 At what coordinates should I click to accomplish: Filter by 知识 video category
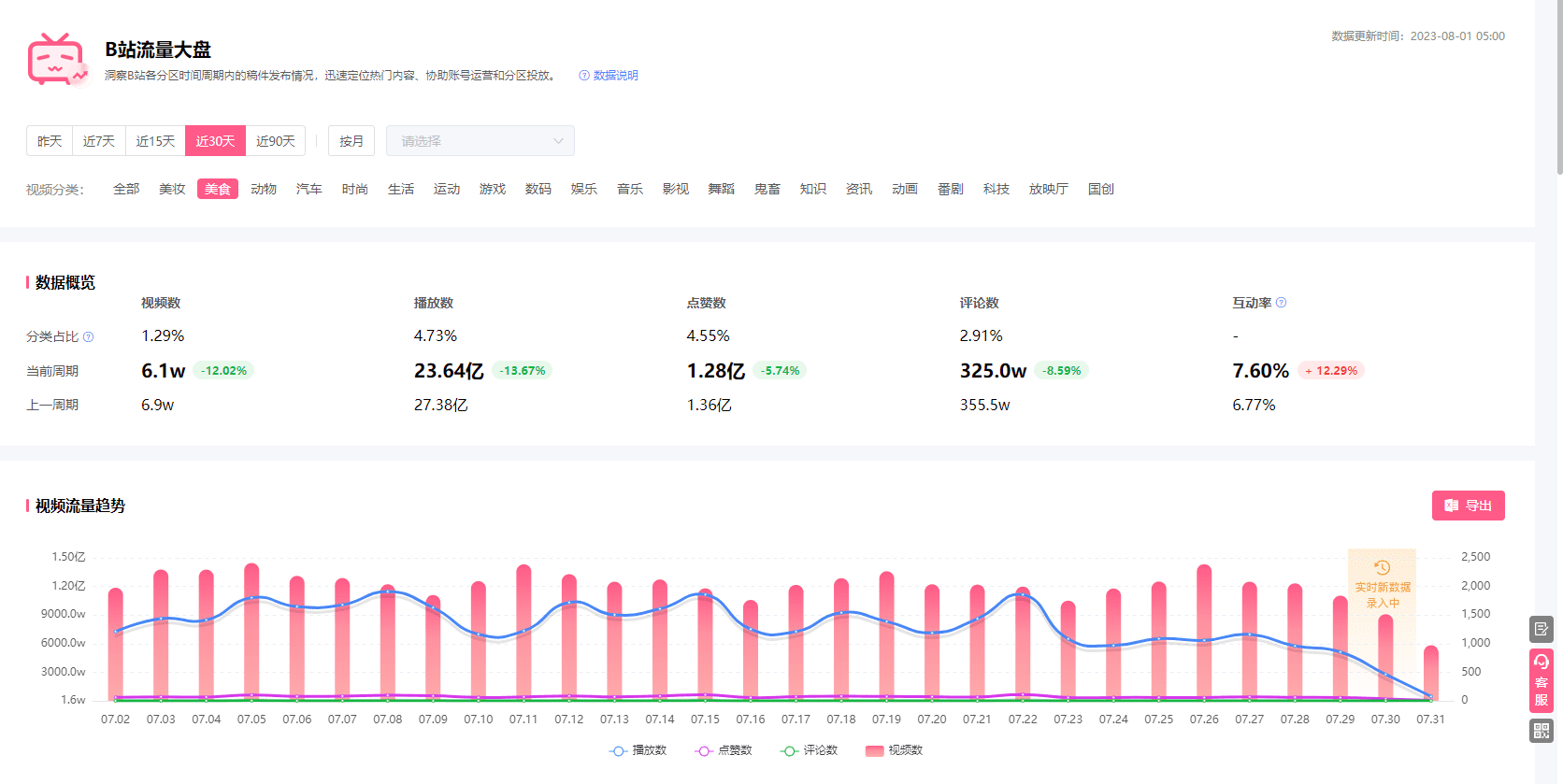point(813,189)
